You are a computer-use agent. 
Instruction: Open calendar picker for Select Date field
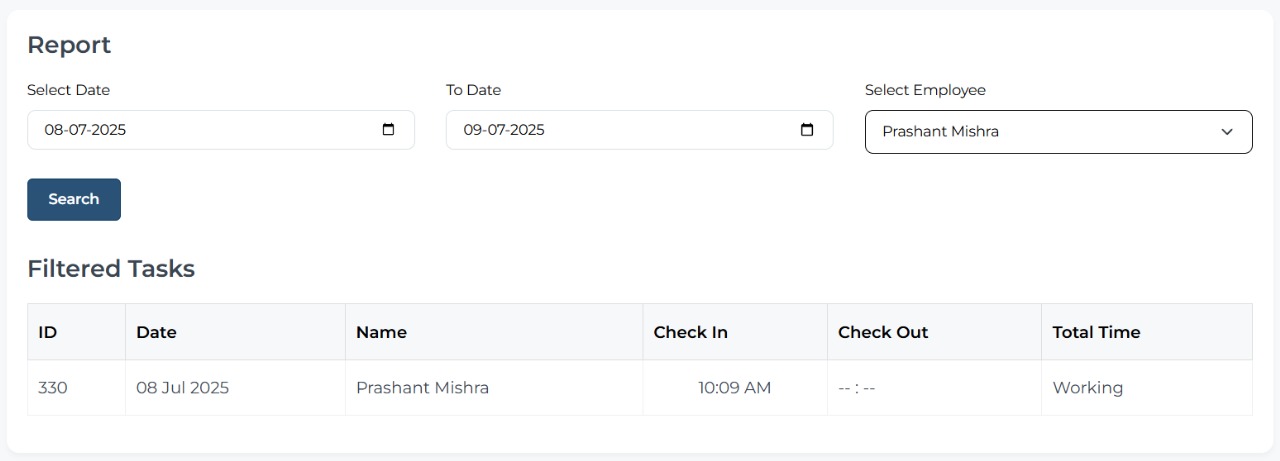pyautogui.click(x=389, y=130)
